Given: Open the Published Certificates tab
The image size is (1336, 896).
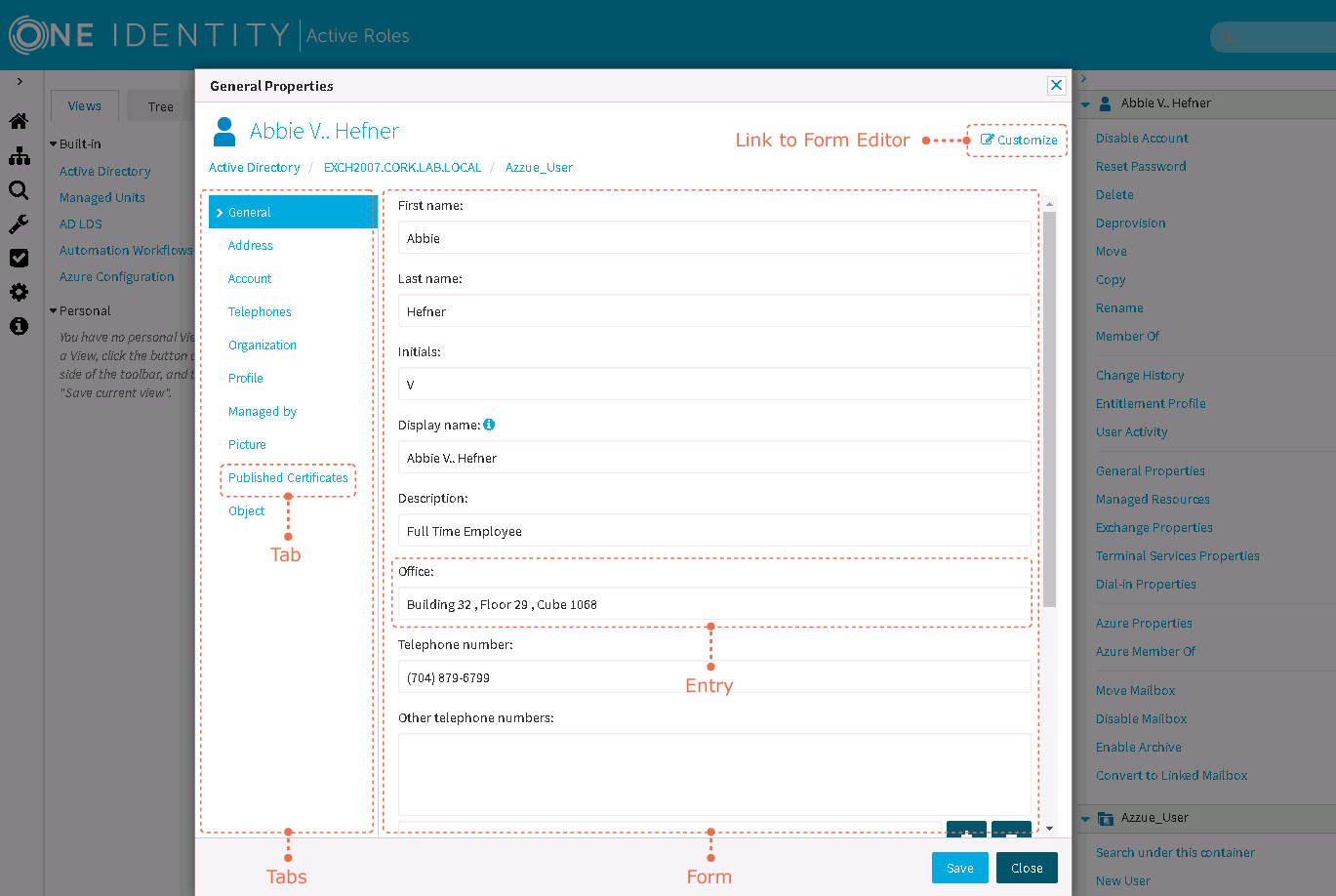Looking at the screenshot, I should [x=288, y=478].
